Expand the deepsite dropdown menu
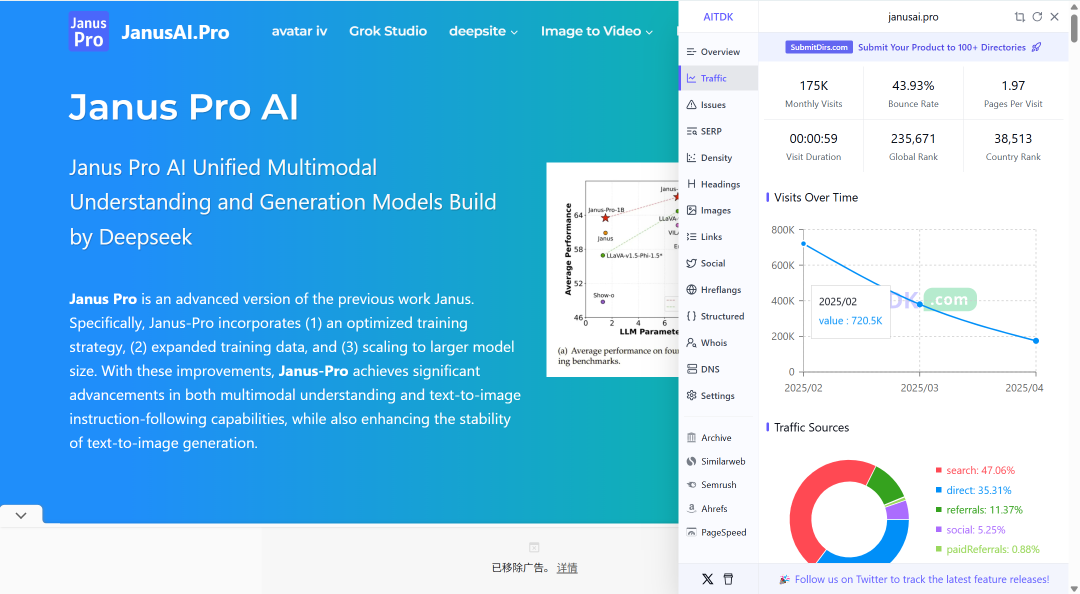1080x594 pixels. click(x=483, y=31)
